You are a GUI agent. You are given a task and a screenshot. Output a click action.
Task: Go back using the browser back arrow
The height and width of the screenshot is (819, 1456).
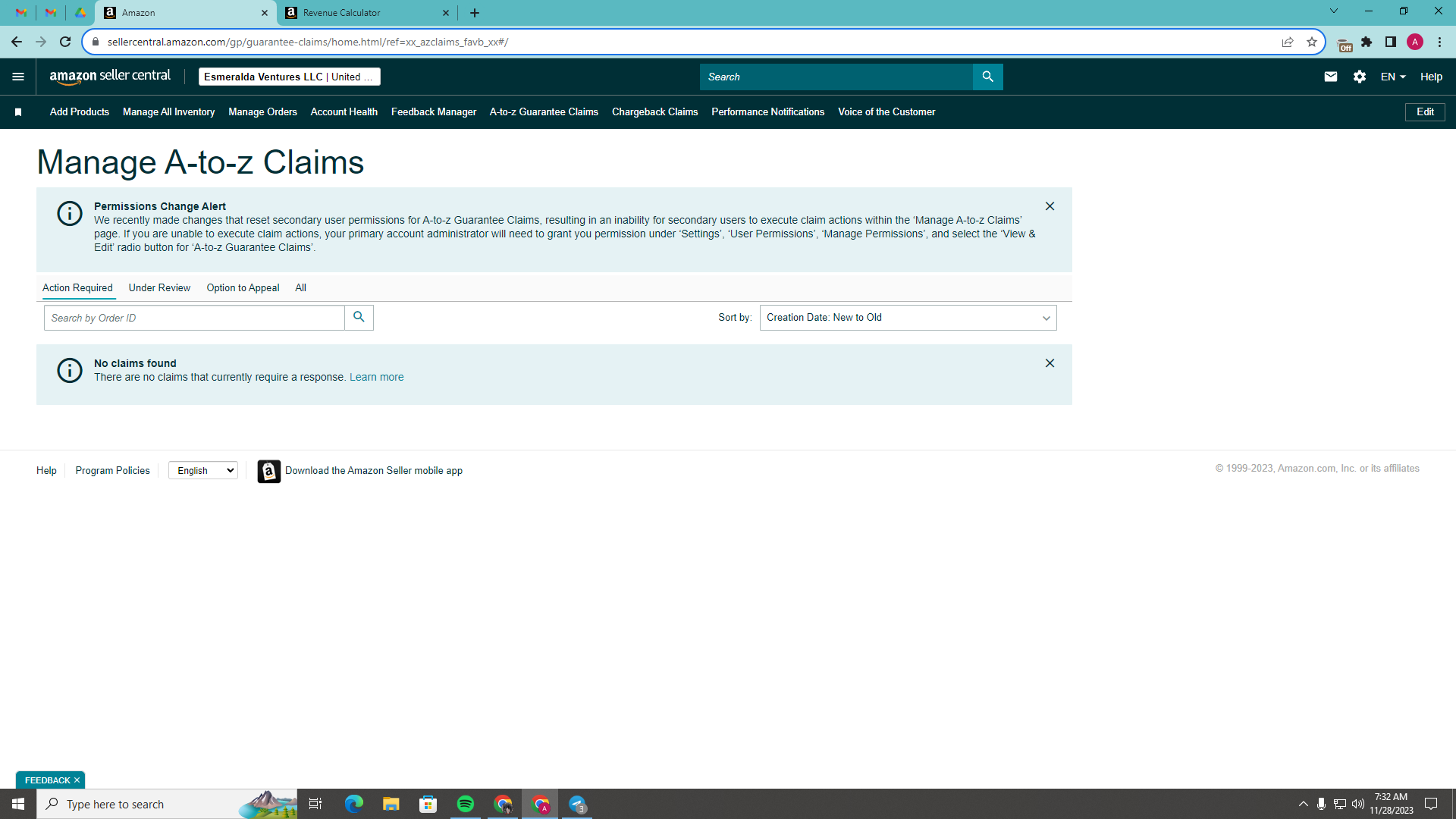[x=17, y=42]
